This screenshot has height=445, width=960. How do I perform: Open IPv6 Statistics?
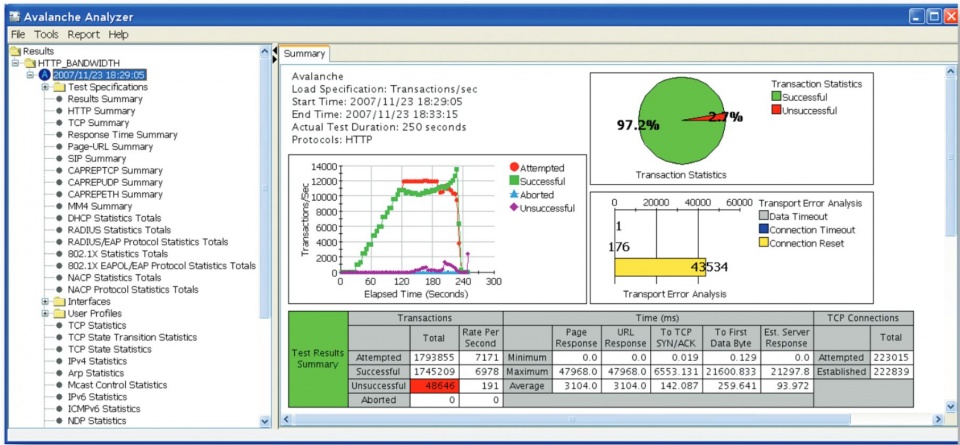point(97,397)
